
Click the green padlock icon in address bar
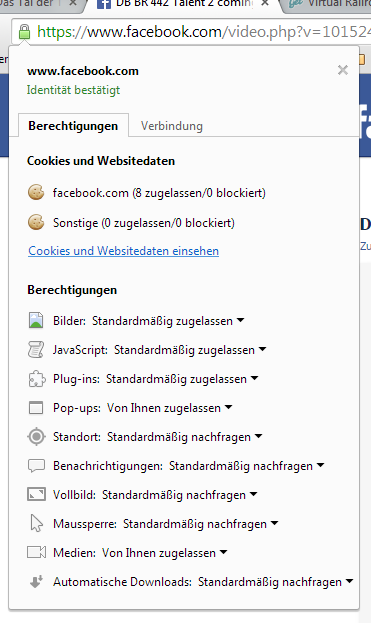pos(24,32)
